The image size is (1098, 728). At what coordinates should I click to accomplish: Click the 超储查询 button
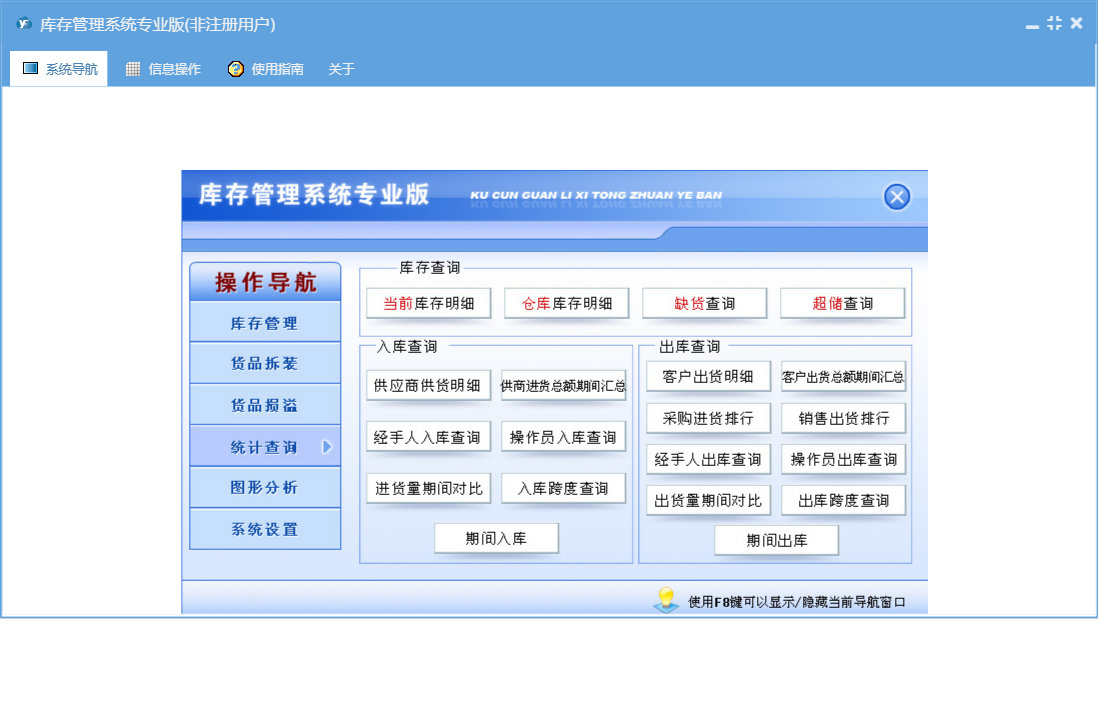(842, 303)
